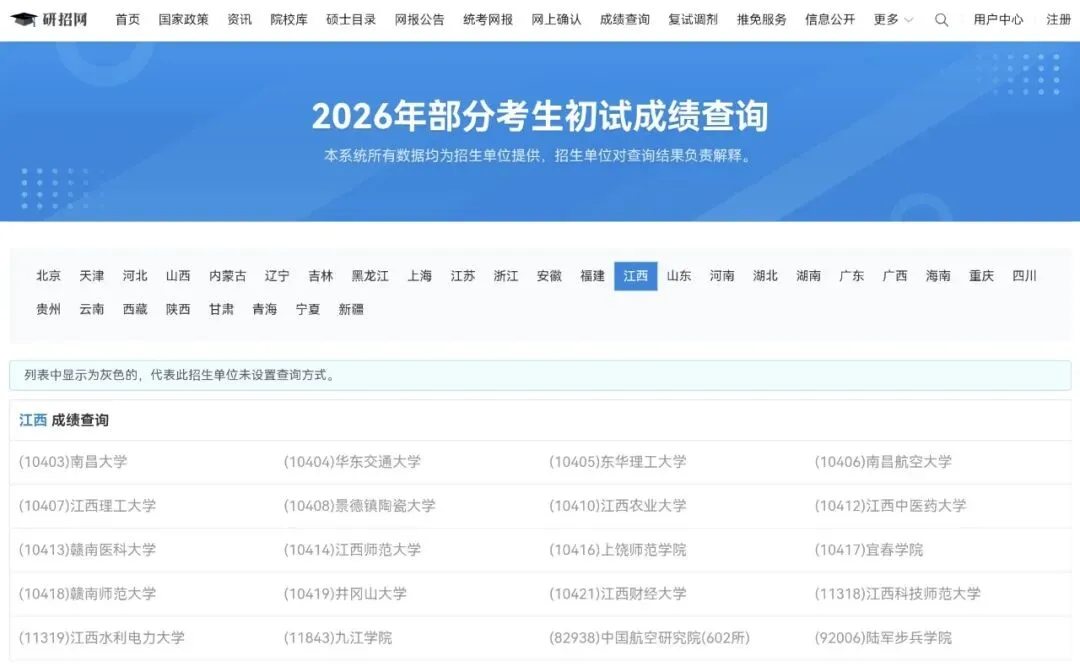This screenshot has width=1080, height=667.
Task: Click (10410)江西农业大学 entry
Action: coord(618,506)
